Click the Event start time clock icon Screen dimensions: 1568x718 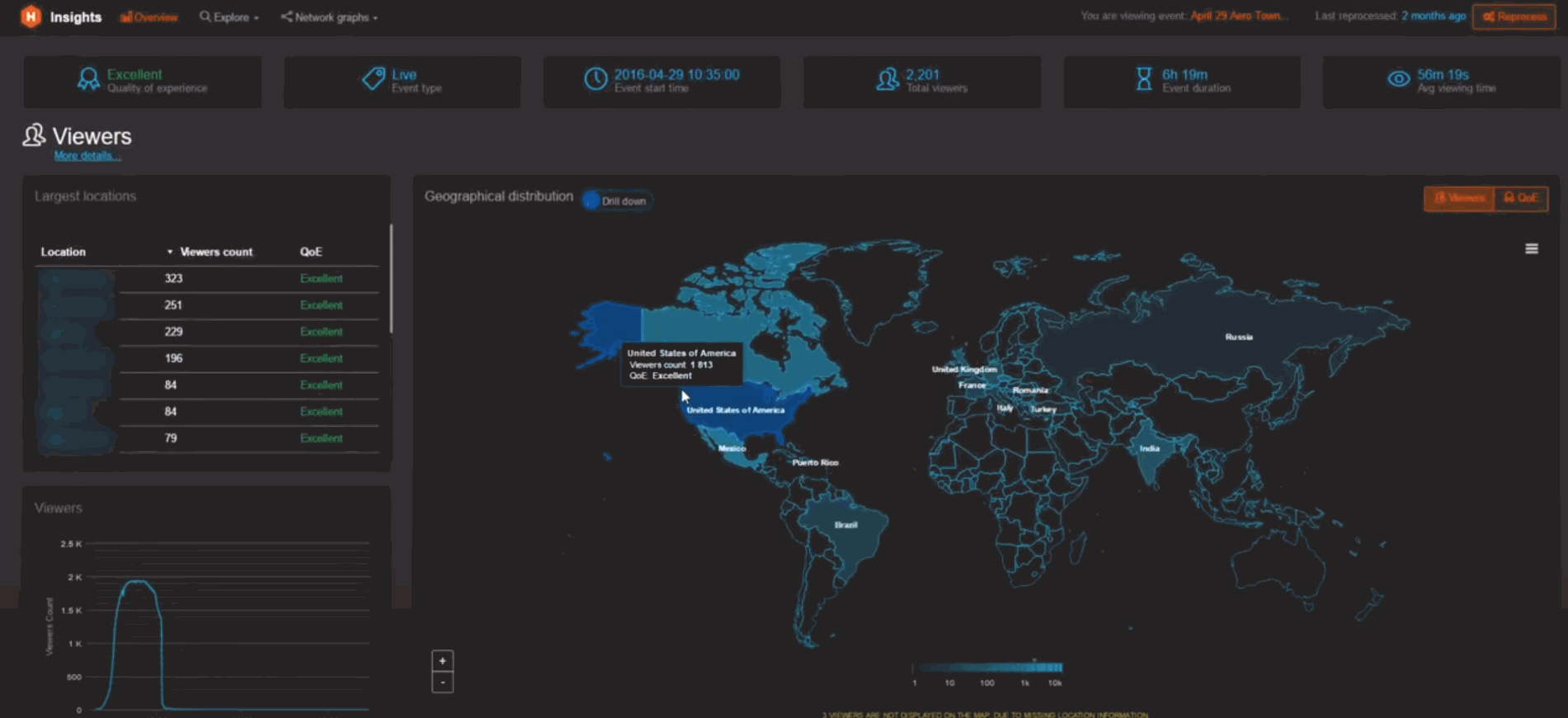tap(596, 79)
